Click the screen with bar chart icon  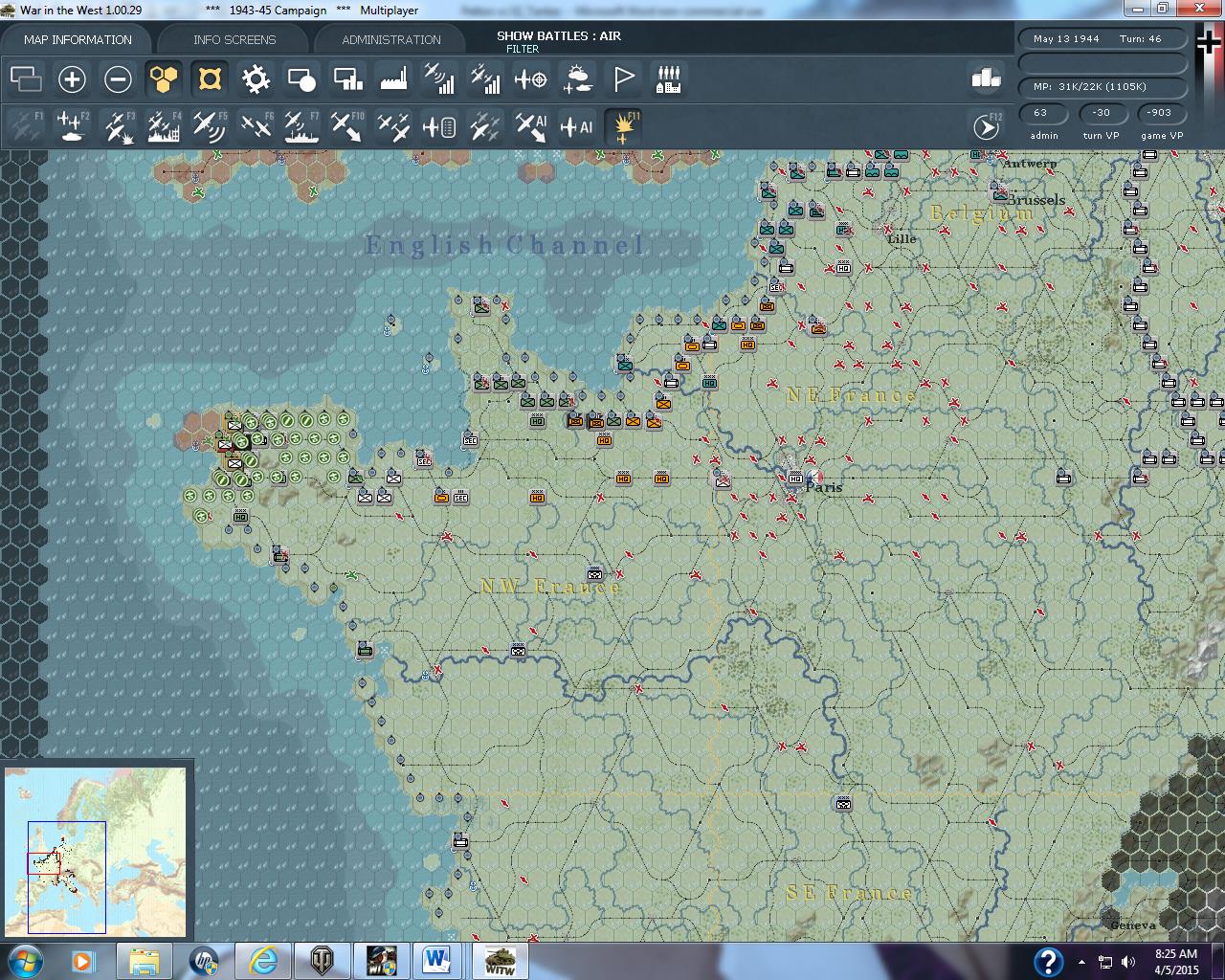(x=347, y=78)
